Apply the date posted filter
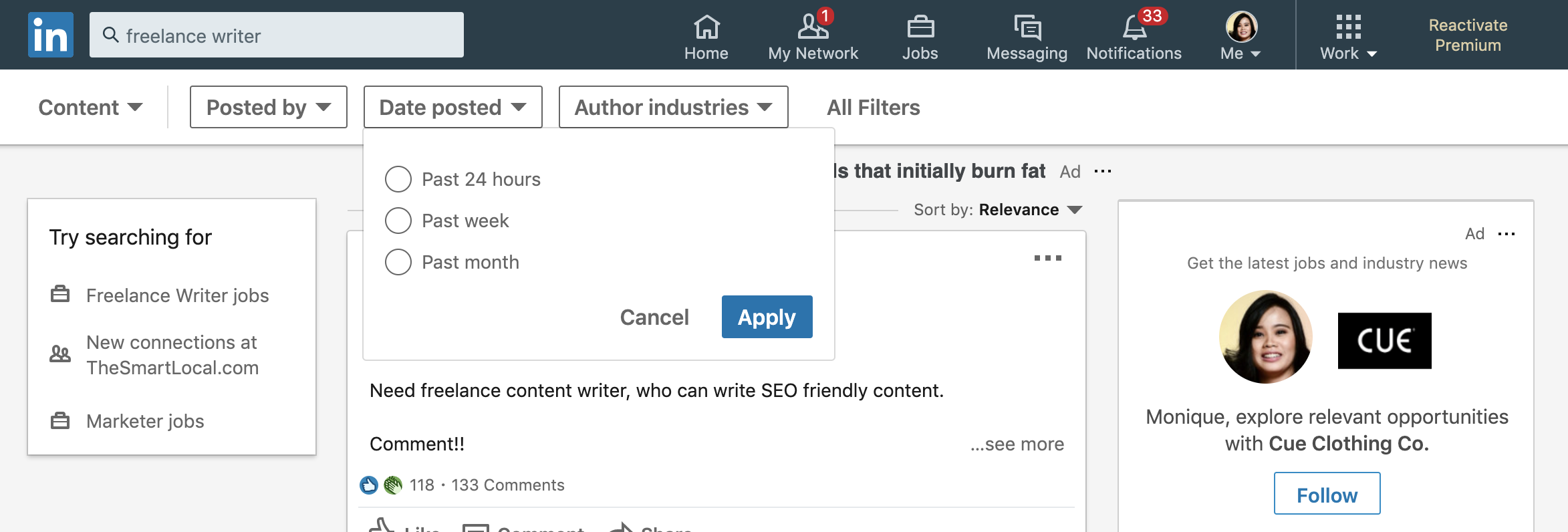The image size is (1568, 532). click(x=767, y=317)
